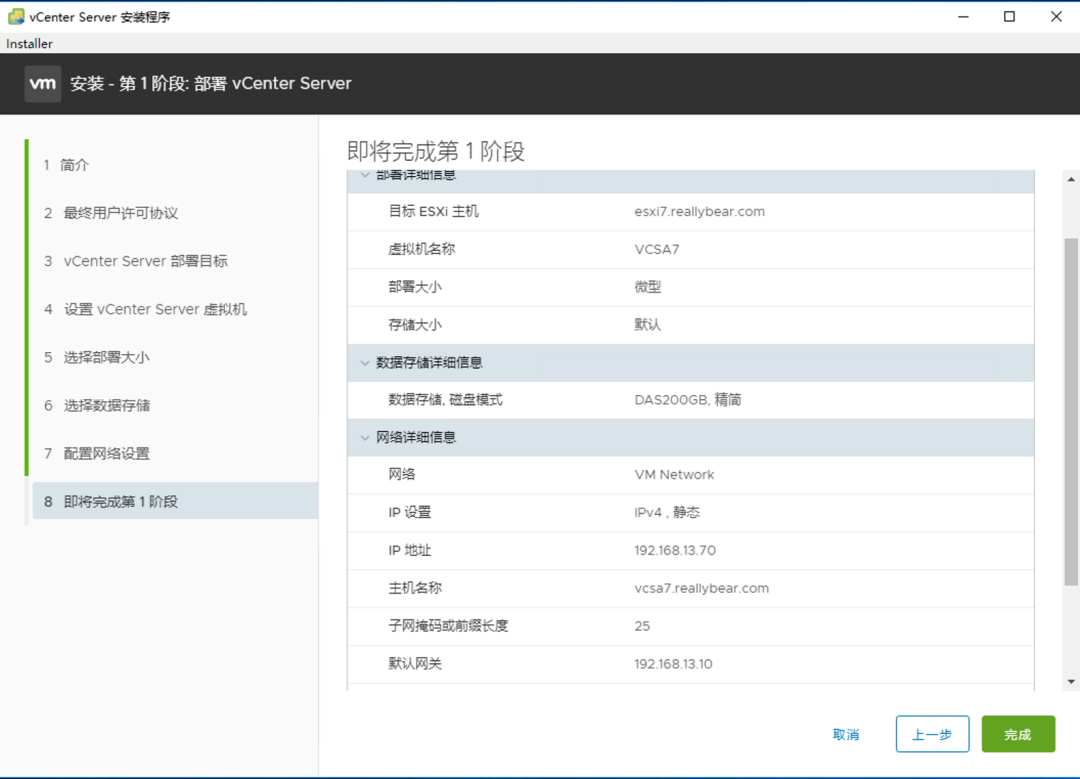This screenshot has height=779, width=1080.
Task: Click the 数据存储, 磁盘模式 label
Action: click(x=445, y=400)
